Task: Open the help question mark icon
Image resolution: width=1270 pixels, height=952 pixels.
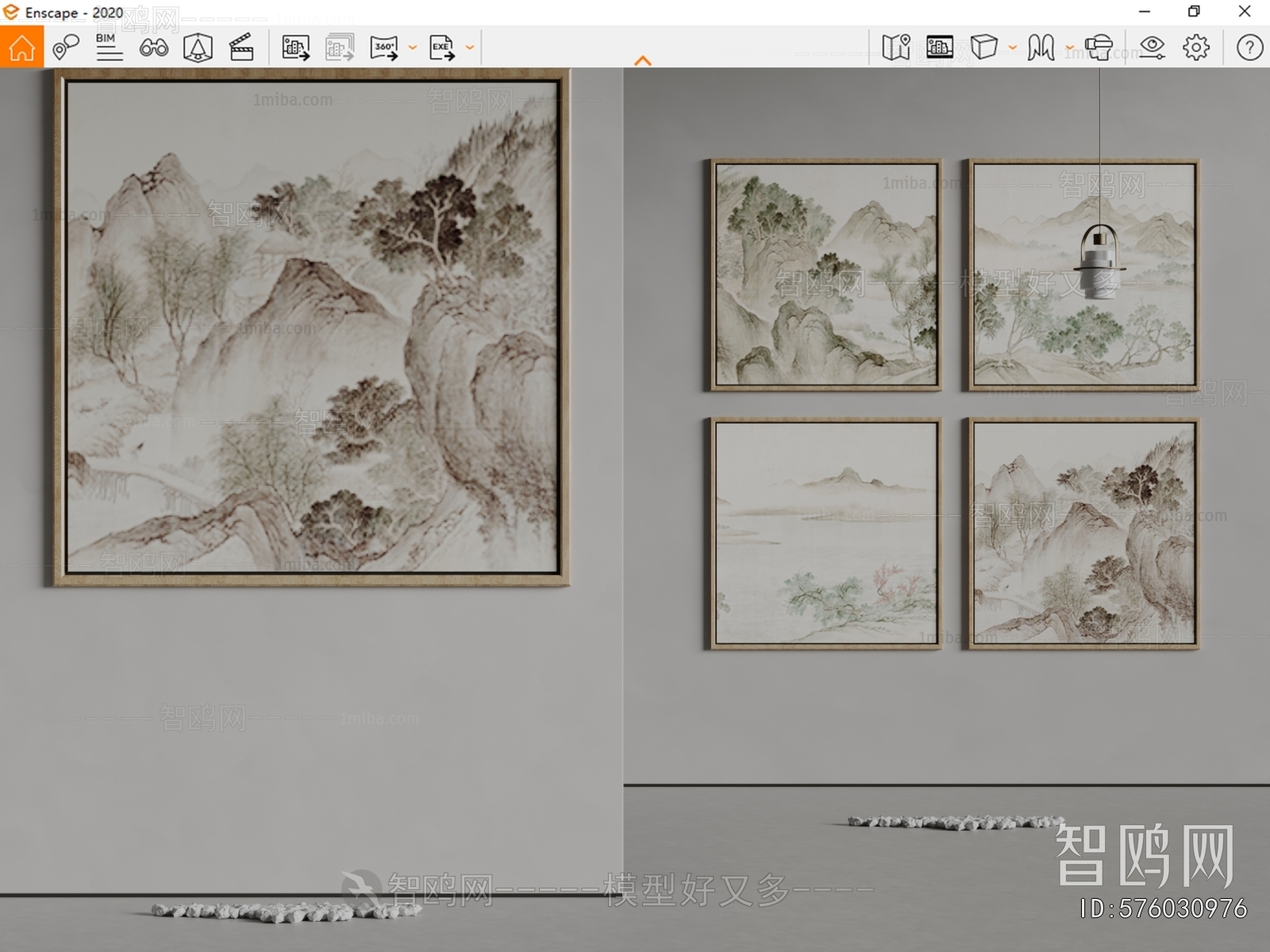Action: 1249,48
